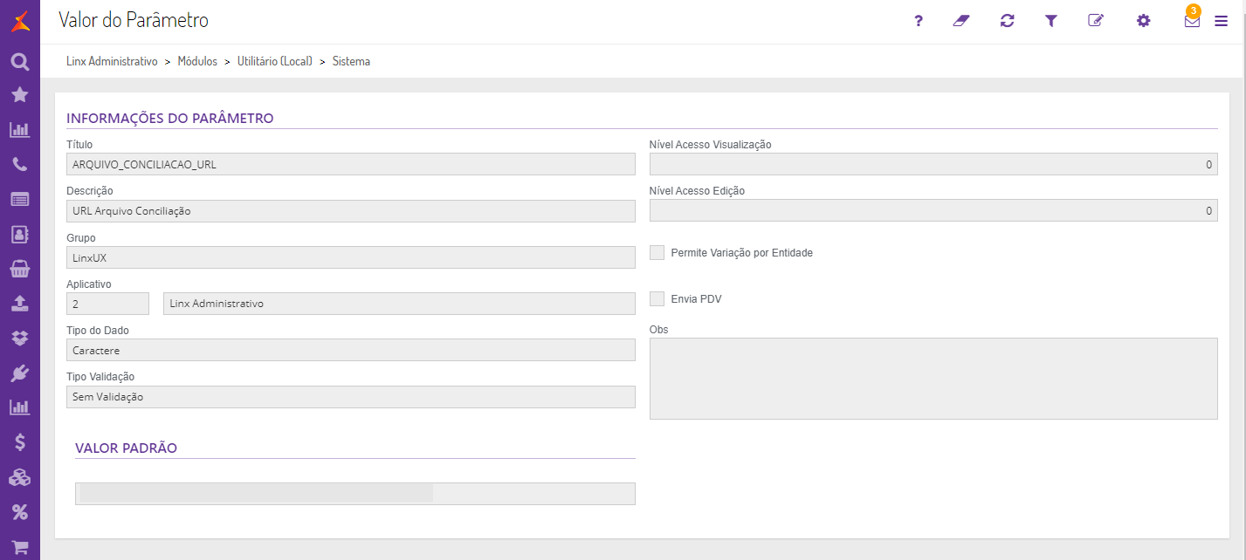This screenshot has width=1246, height=560.
Task: Toggle the Envia PDV checkbox
Action: [x=657, y=299]
